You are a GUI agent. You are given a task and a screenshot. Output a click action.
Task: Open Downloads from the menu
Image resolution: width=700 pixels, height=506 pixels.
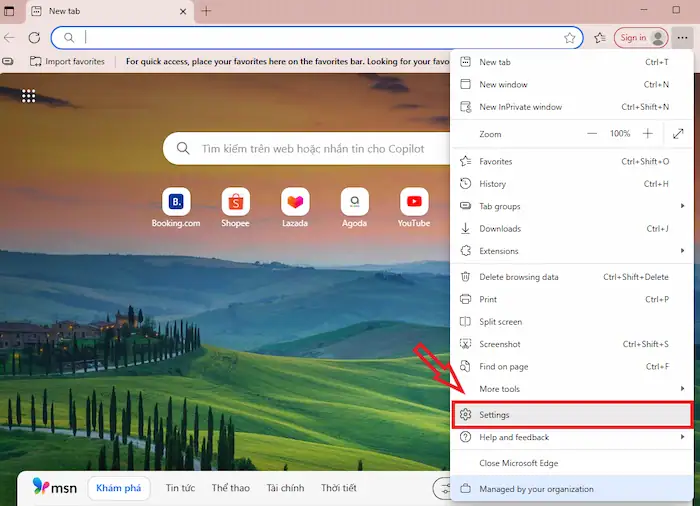point(572,229)
